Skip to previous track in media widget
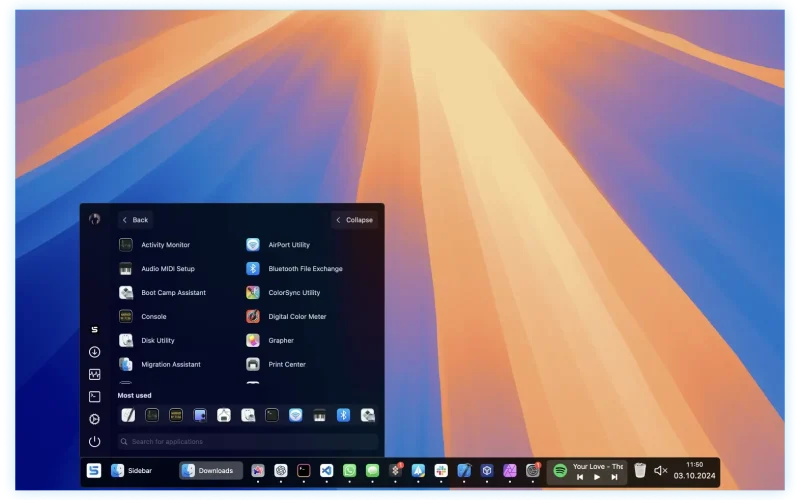Image resolution: width=800 pixels, height=500 pixels. pos(580,478)
